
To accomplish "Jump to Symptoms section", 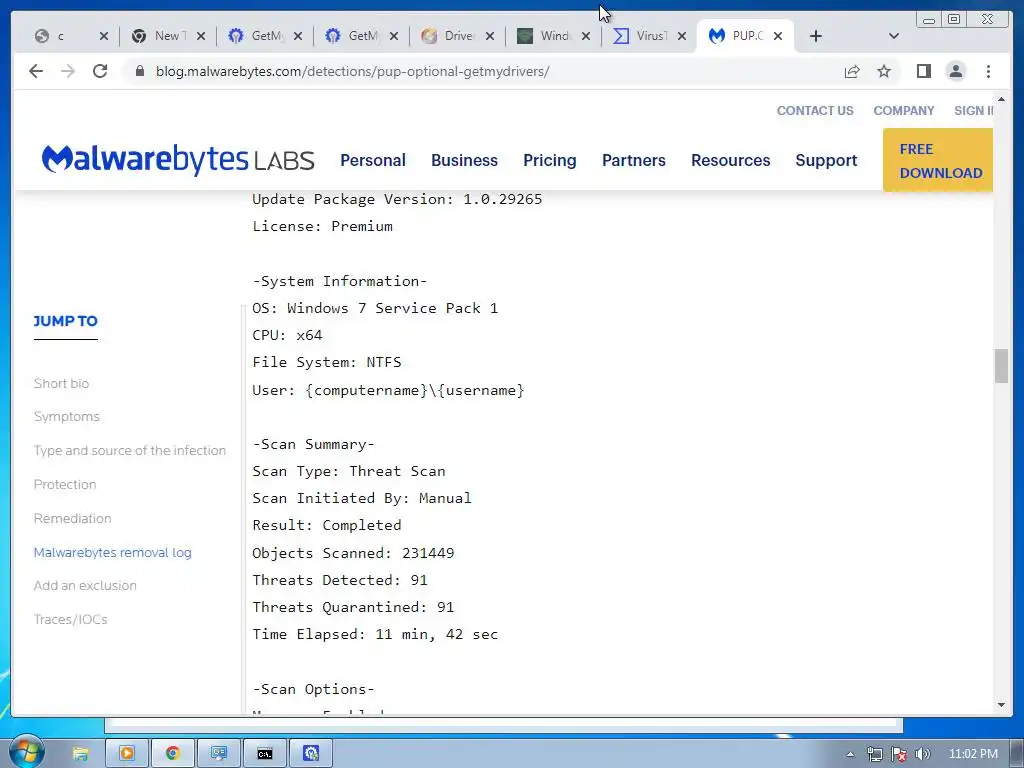I will pos(67,417).
